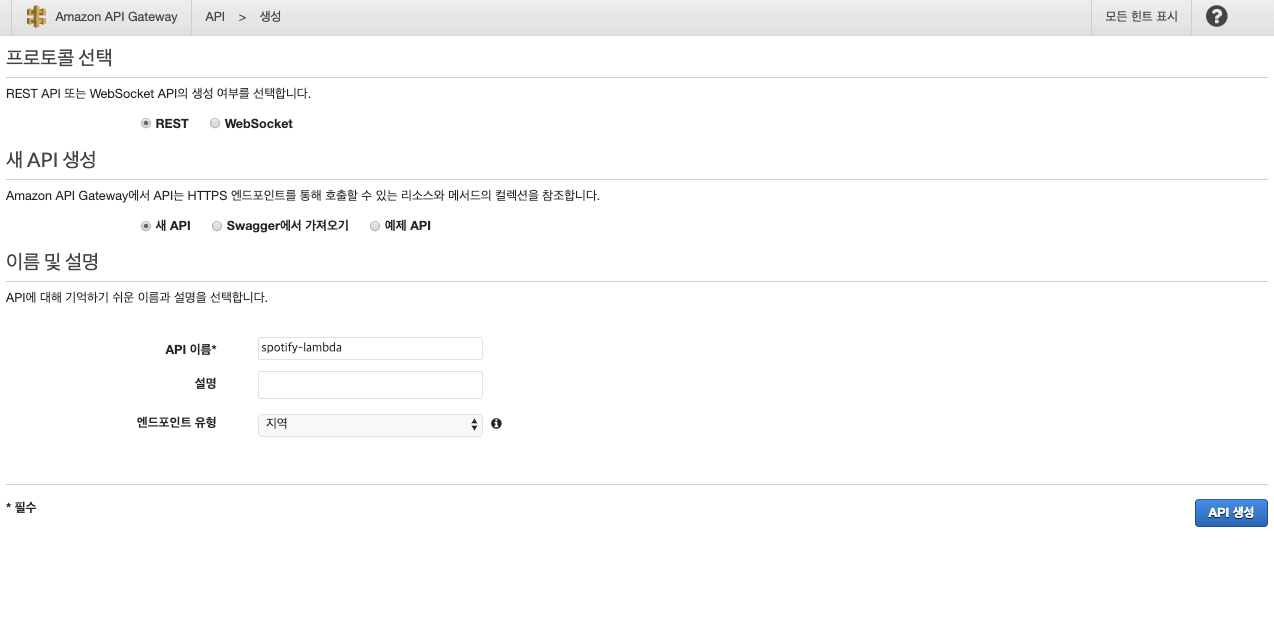Click 모든 힌트 표시 button
Viewport: 1274px width, 618px height.
(1141, 17)
